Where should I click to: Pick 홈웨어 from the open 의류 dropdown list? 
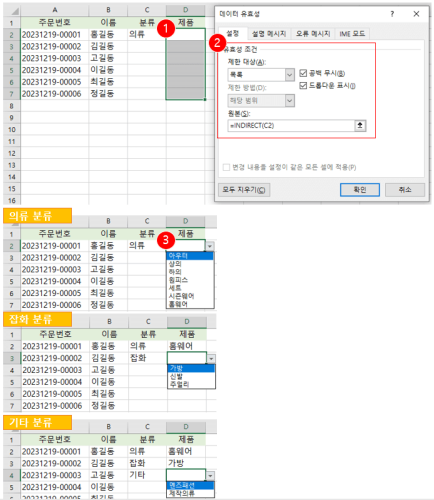coord(190,304)
